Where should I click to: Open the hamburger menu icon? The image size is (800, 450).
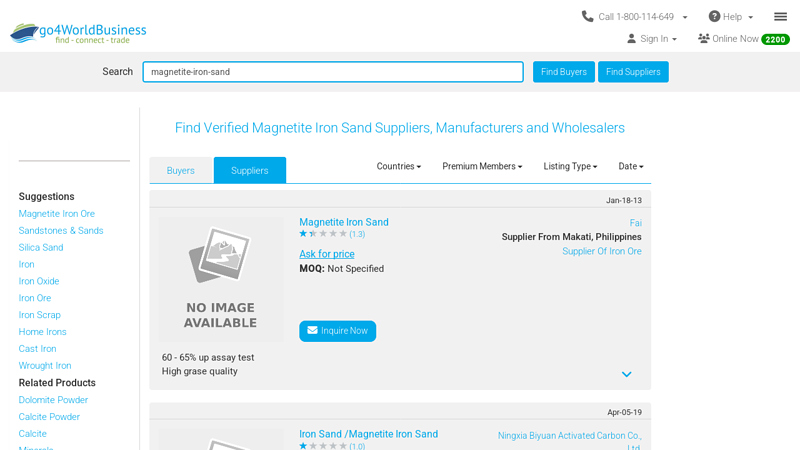(780, 16)
